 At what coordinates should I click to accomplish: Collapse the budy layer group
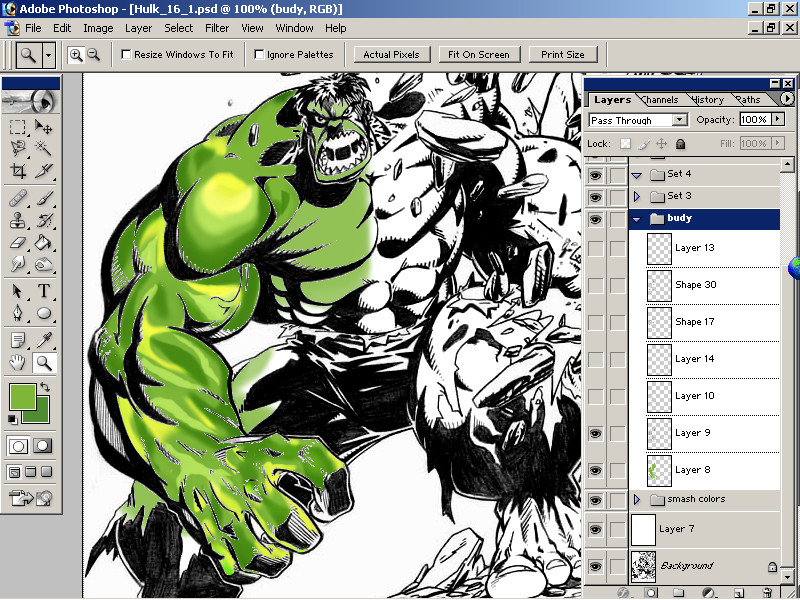pos(636,219)
